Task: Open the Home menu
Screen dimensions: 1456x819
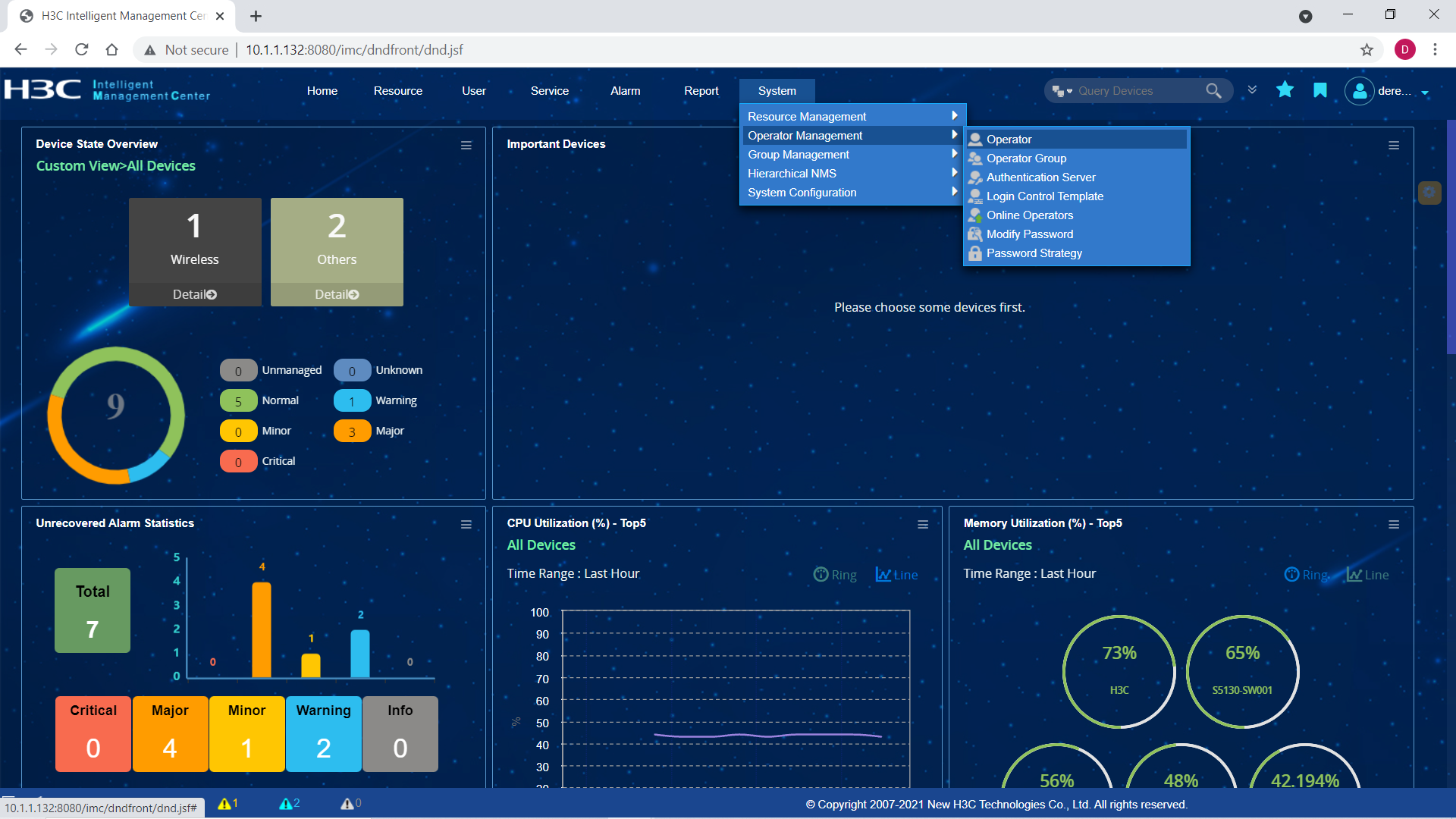Action: [x=322, y=91]
